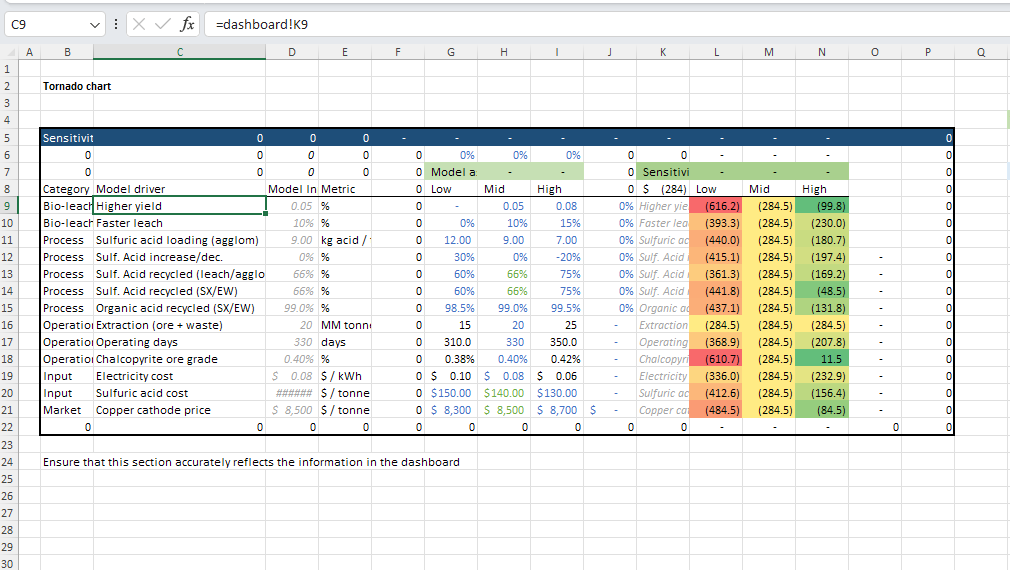
Task: Click the 'Category' header cell
Action: click(67, 189)
